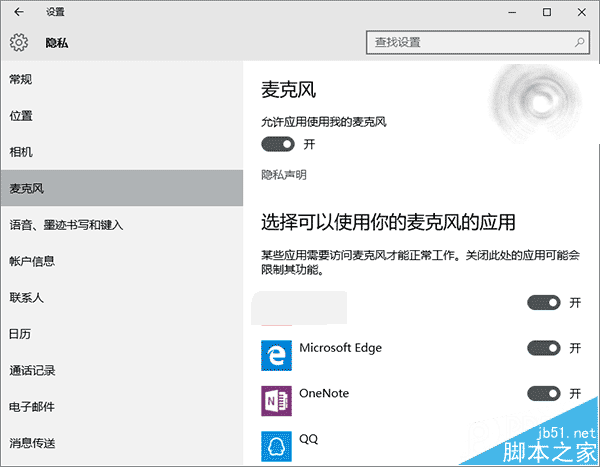600x467 pixels.
Task: Open the 隐私声明 link
Action: tap(284, 175)
